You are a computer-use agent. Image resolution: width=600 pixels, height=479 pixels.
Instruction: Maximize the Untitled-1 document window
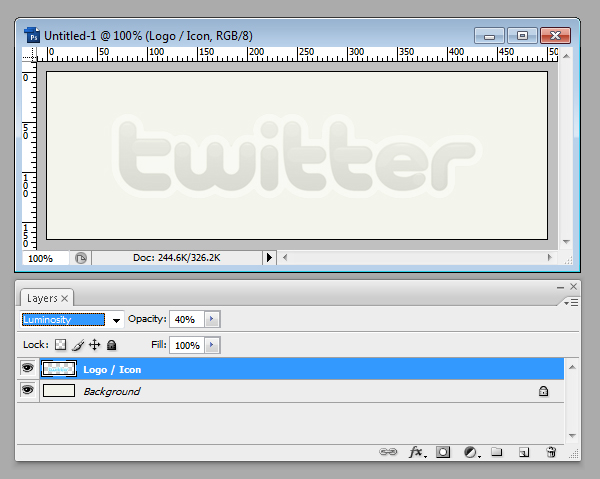pyautogui.click(x=522, y=36)
